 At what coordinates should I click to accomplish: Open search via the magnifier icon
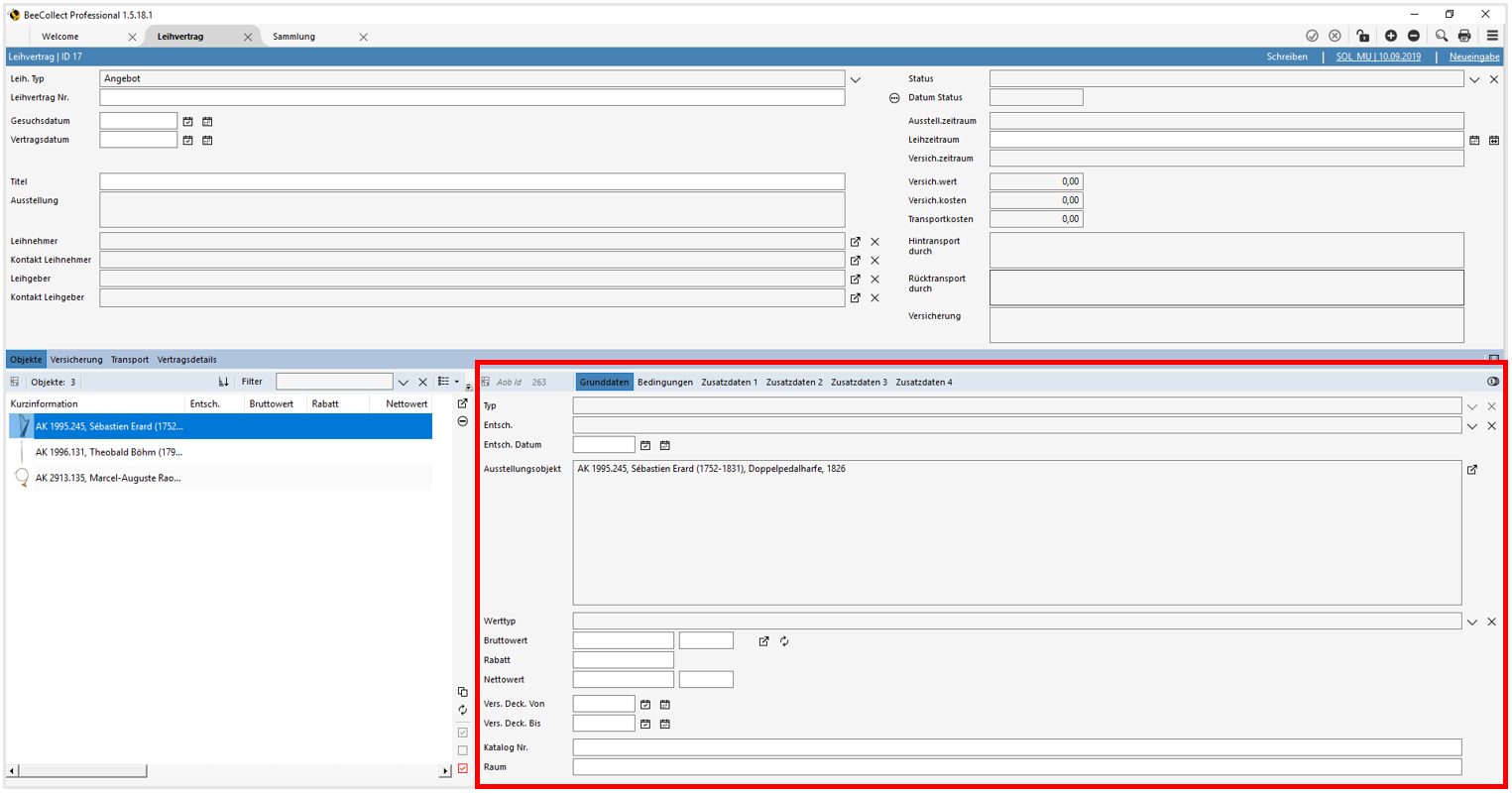pyautogui.click(x=1441, y=36)
